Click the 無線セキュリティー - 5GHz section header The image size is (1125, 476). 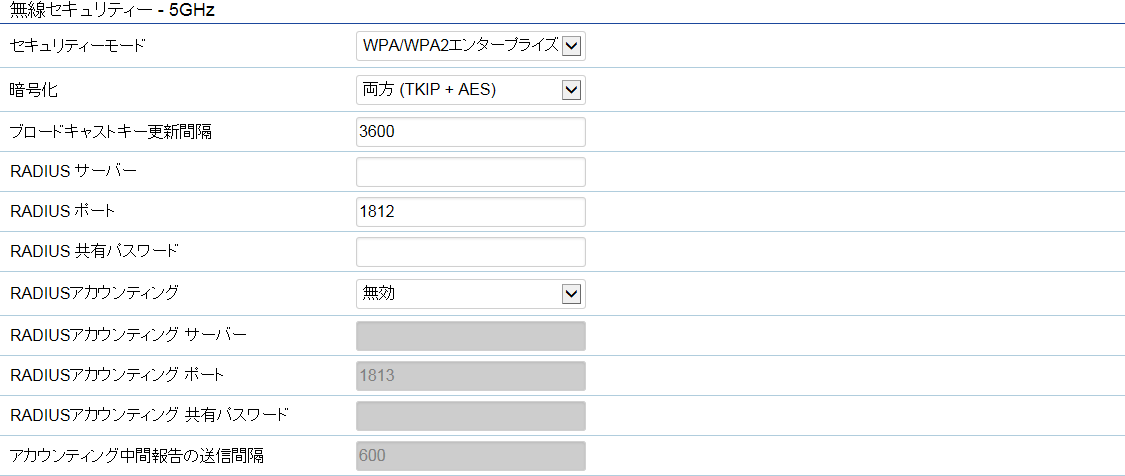pos(113,10)
